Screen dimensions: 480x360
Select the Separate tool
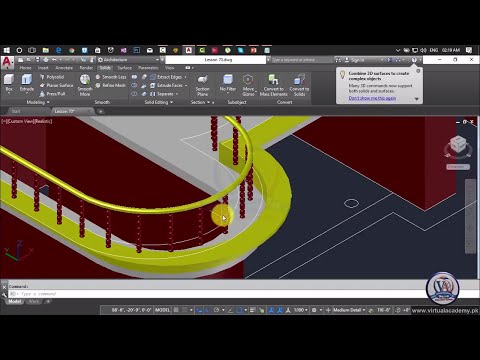(x=161, y=94)
